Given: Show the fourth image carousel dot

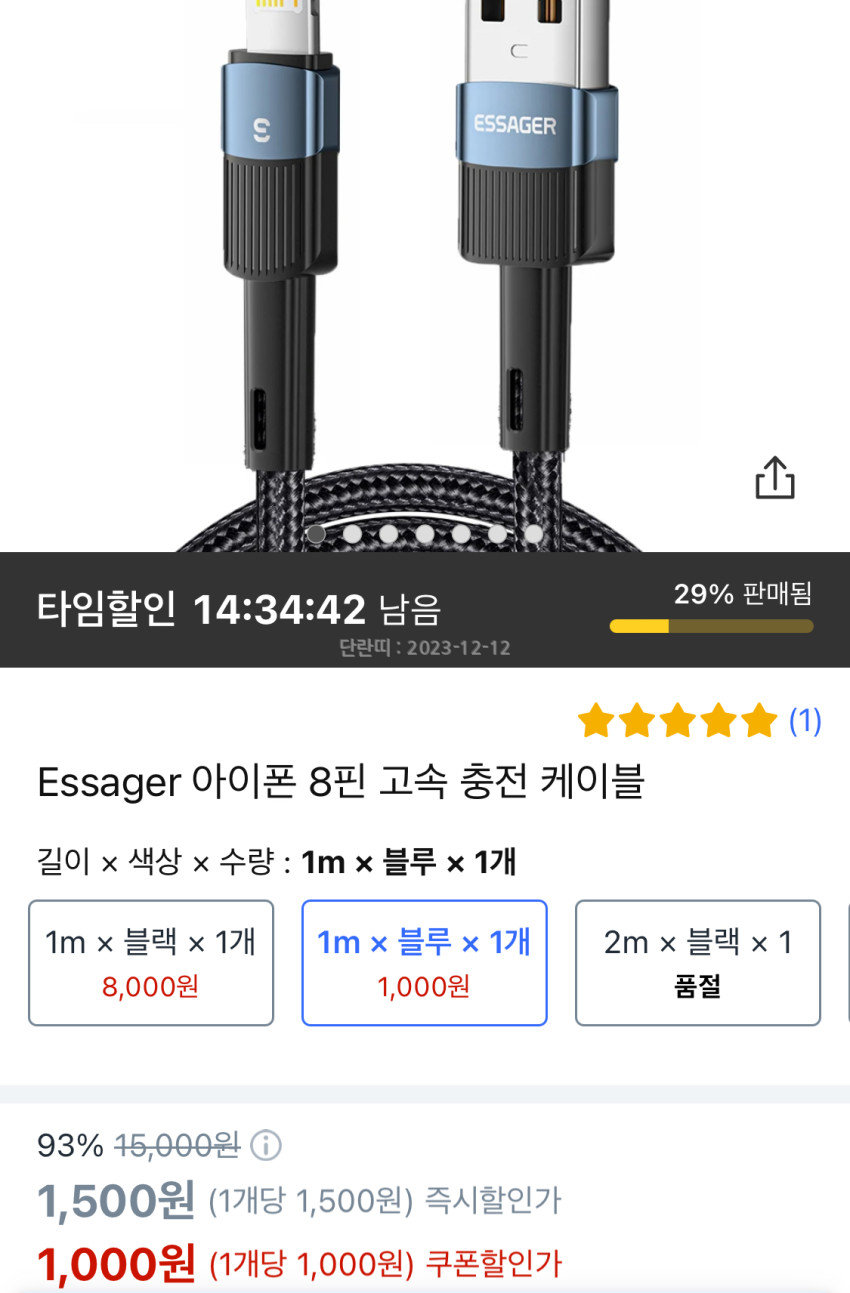Looking at the screenshot, I should tap(425, 534).
